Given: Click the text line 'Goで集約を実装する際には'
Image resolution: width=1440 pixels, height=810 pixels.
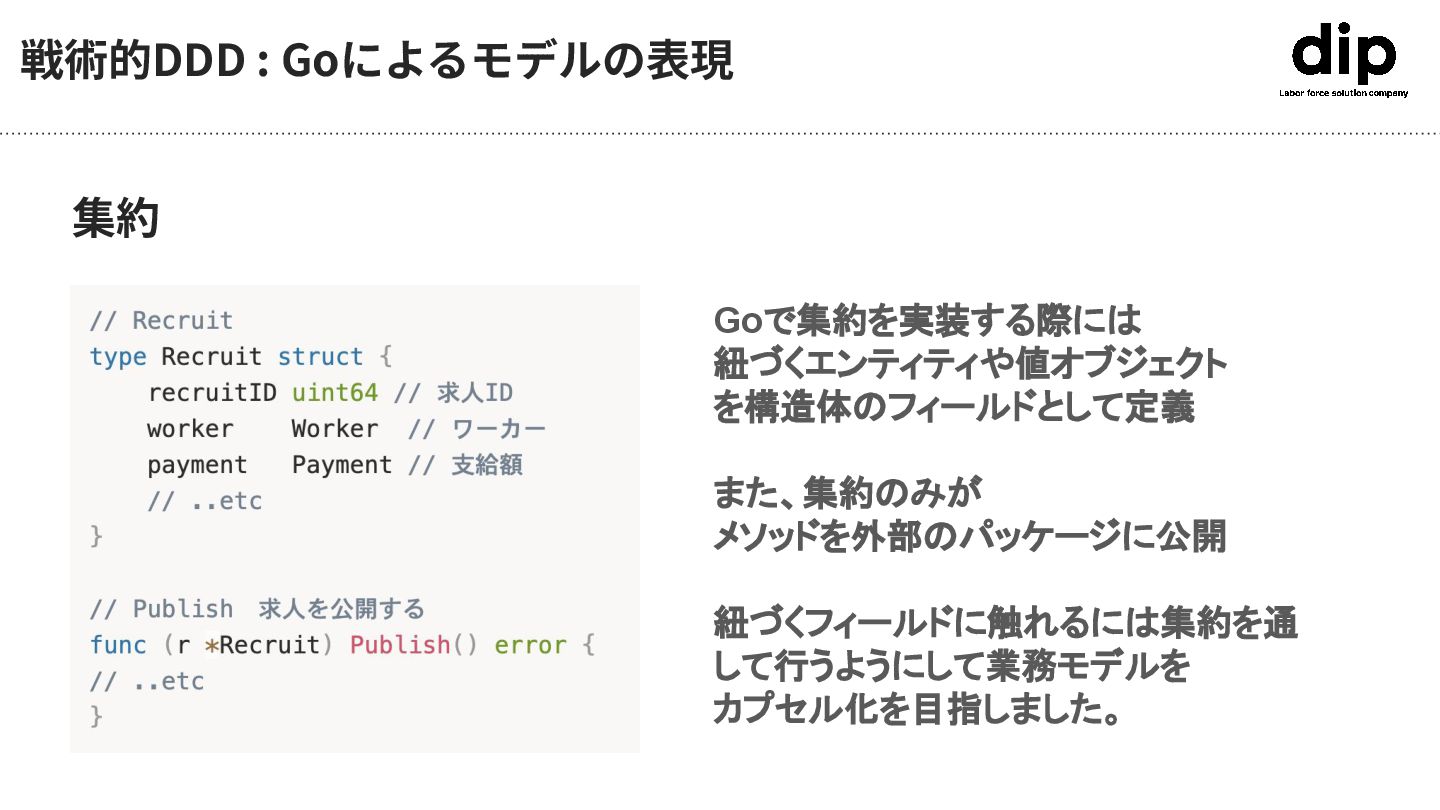Looking at the screenshot, I should click(927, 322).
